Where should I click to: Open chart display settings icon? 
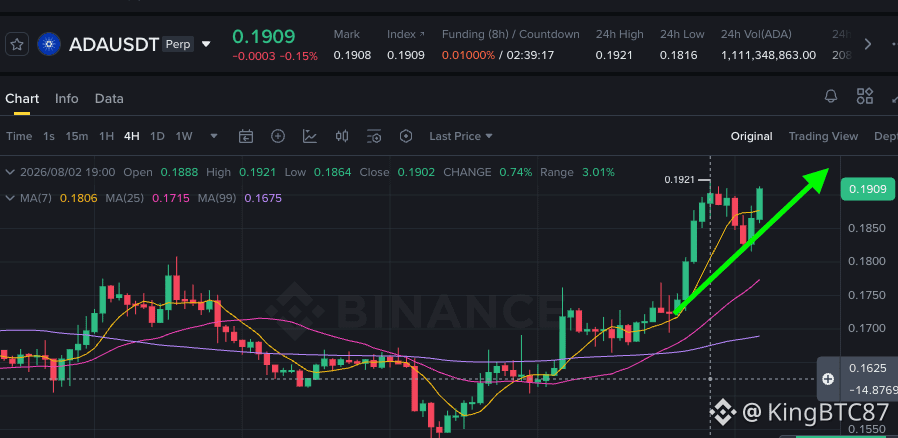tap(374, 136)
